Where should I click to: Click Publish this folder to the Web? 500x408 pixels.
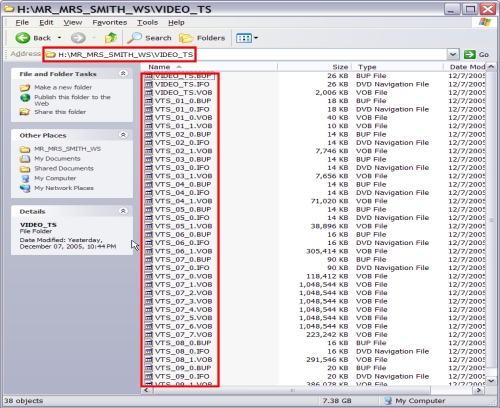[72, 100]
